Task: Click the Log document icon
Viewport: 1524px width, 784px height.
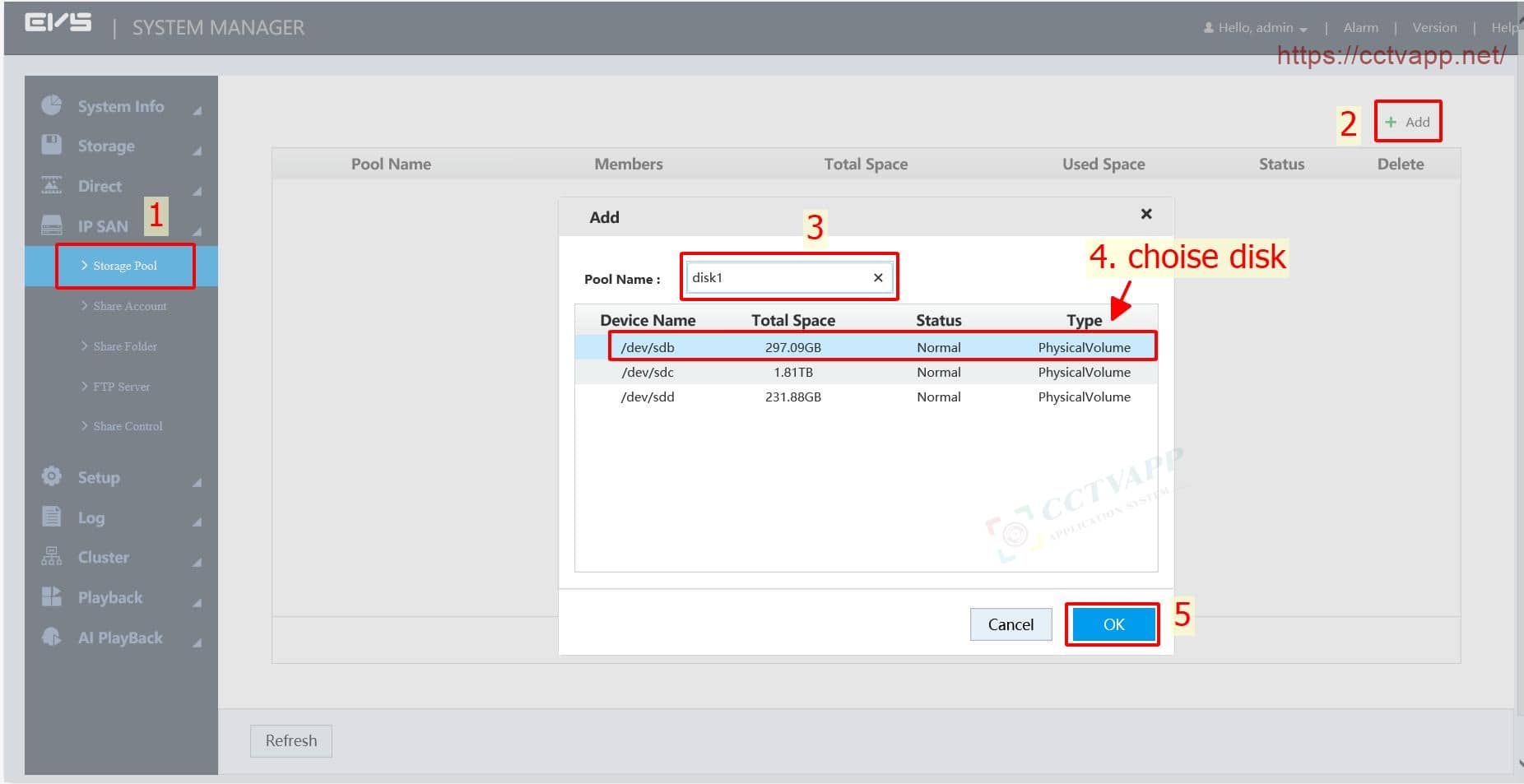Action: click(x=51, y=517)
